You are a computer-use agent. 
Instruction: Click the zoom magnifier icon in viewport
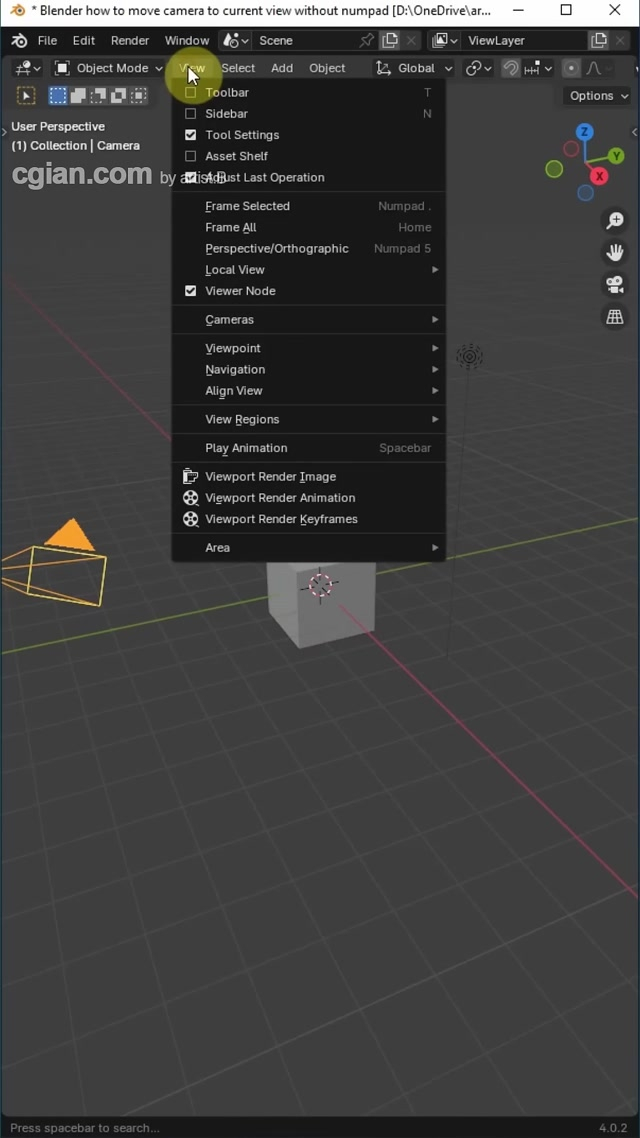[x=615, y=221]
